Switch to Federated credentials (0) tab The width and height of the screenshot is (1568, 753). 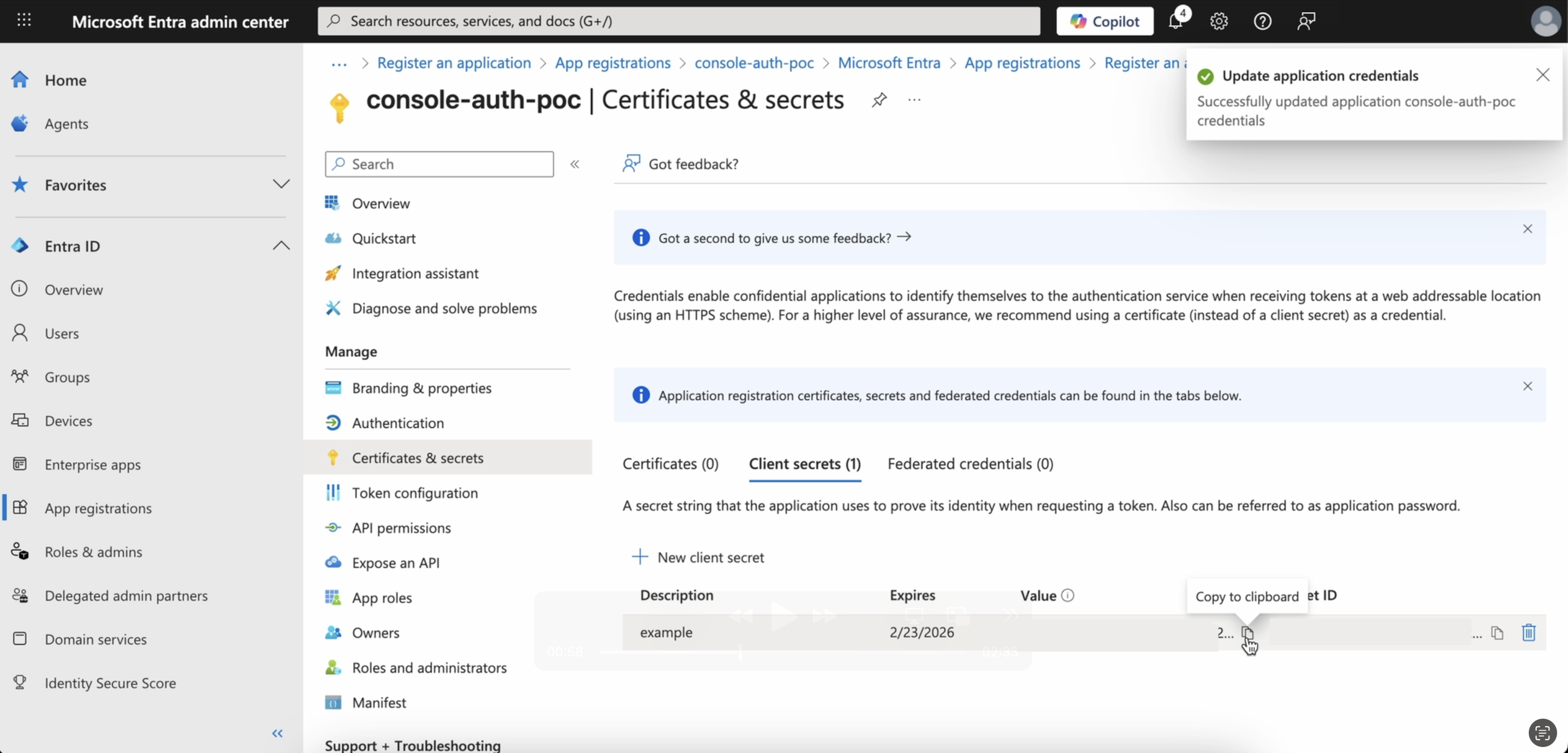point(970,464)
